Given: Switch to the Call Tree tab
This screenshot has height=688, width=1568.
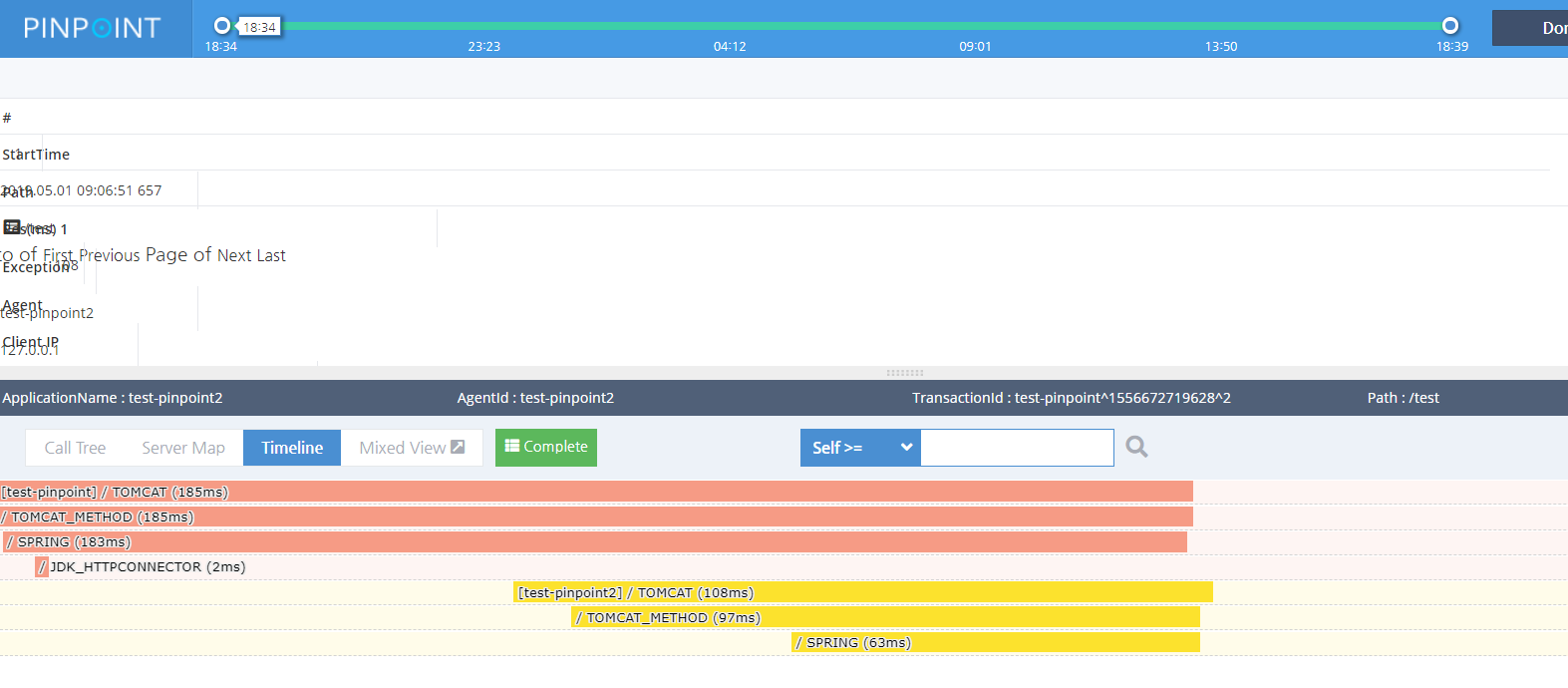Looking at the screenshot, I should point(75,448).
